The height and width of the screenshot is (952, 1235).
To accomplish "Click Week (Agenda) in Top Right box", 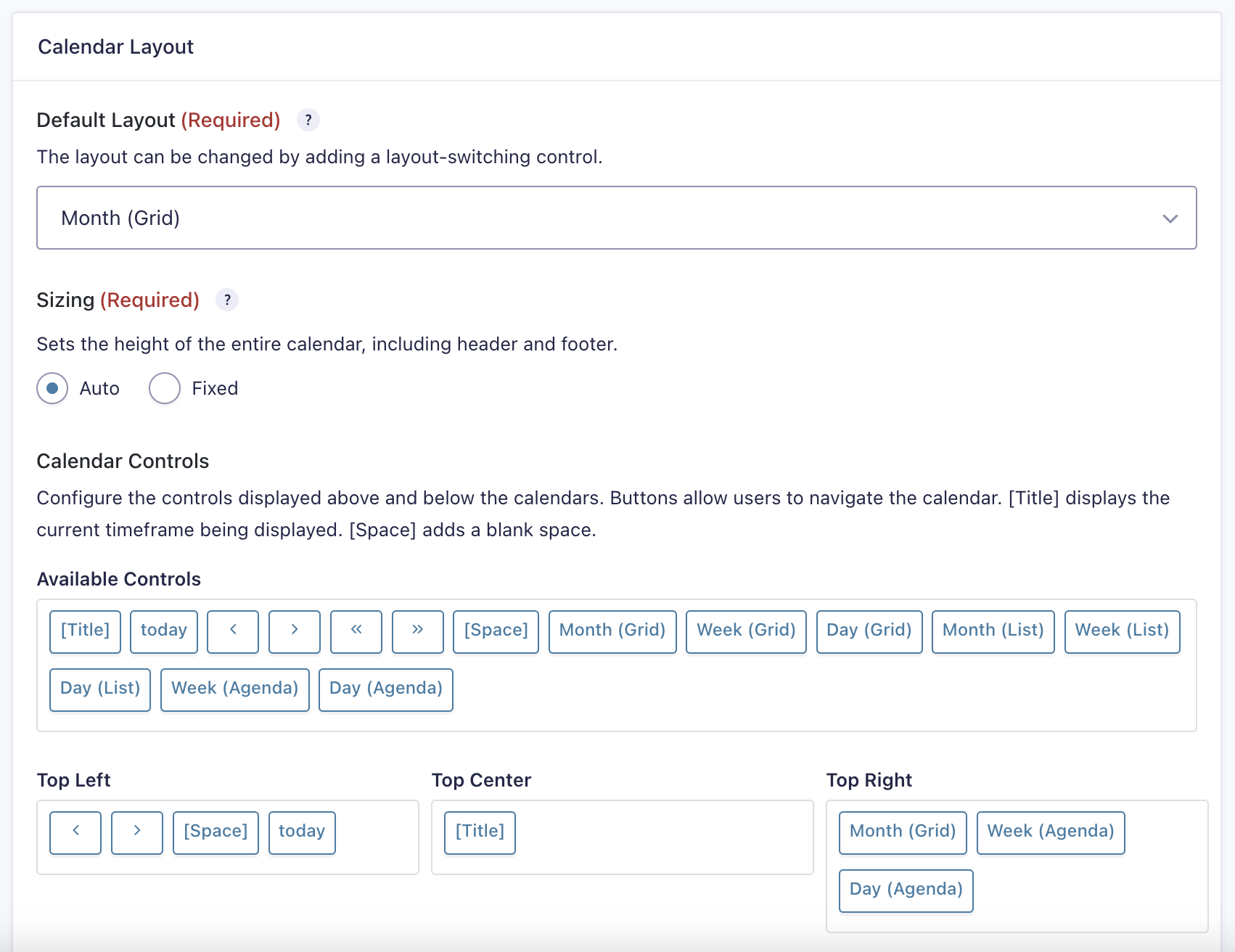I will (x=1050, y=832).
